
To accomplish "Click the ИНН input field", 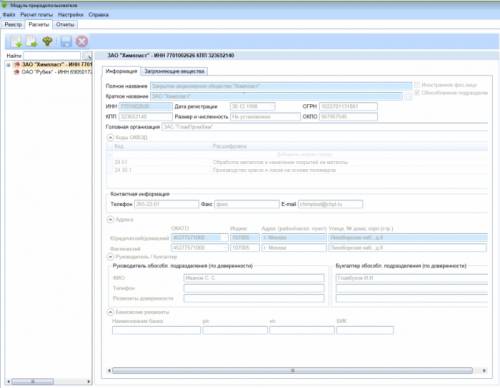I will tap(146, 106).
